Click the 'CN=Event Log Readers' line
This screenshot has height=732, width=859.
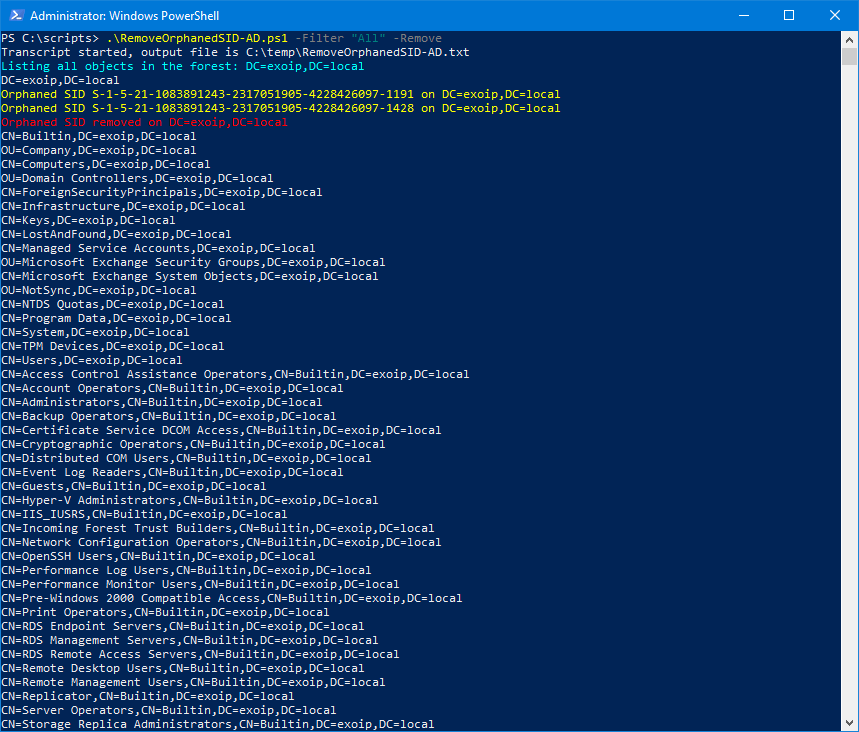[x=172, y=472]
